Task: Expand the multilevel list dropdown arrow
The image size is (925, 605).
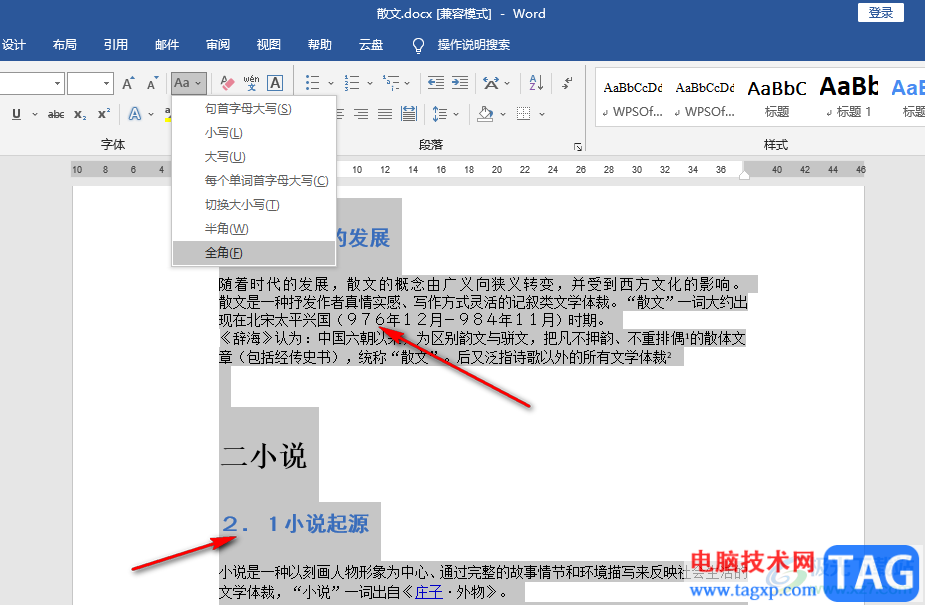Action: tap(407, 84)
